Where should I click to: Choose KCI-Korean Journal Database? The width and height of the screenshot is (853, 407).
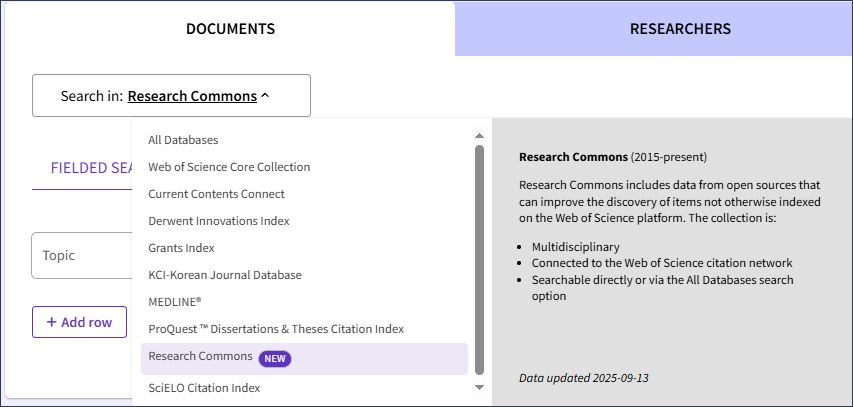[x=224, y=275]
